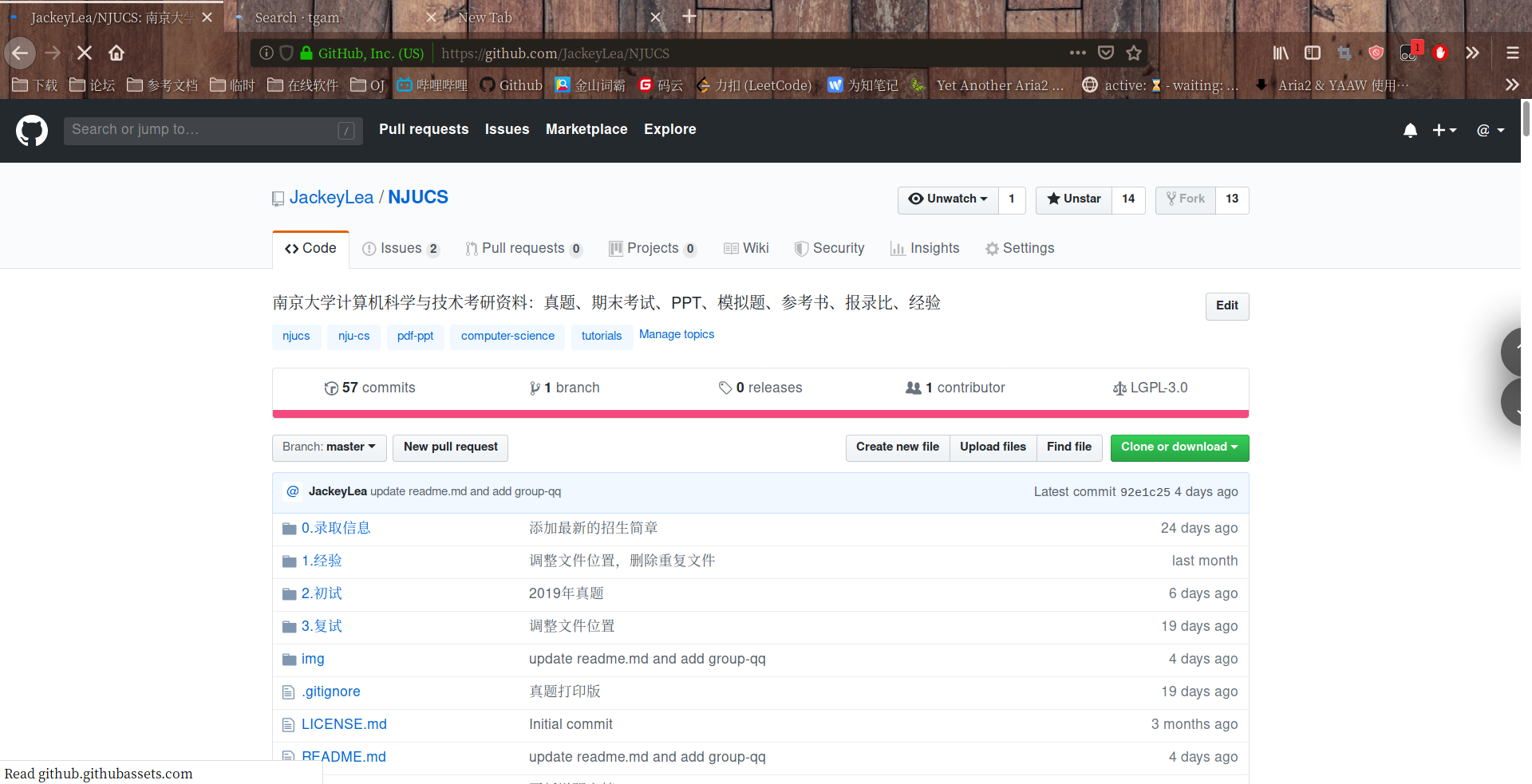The image size is (1532, 784).
Task: Switch to the Issues tab
Action: pos(401,249)
